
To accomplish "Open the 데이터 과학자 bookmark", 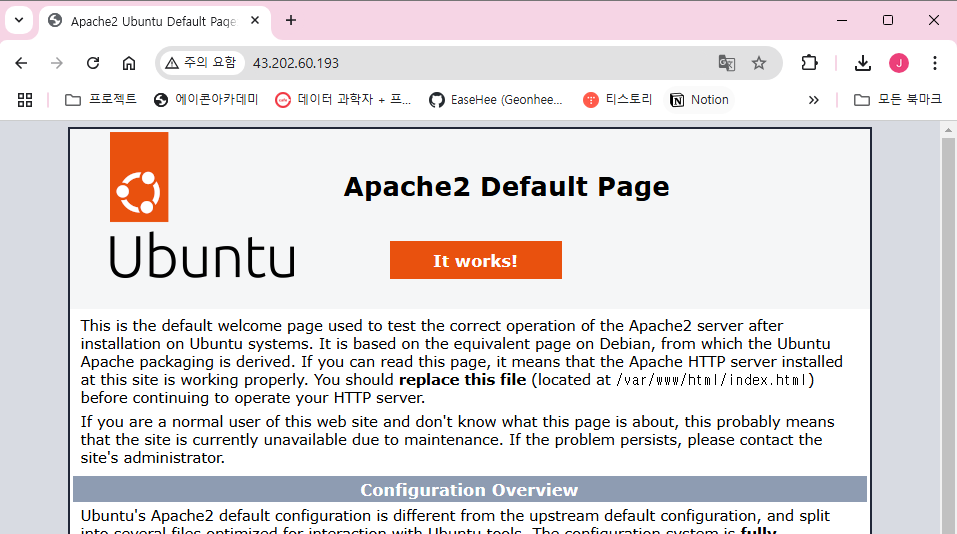I will point(343,99).
